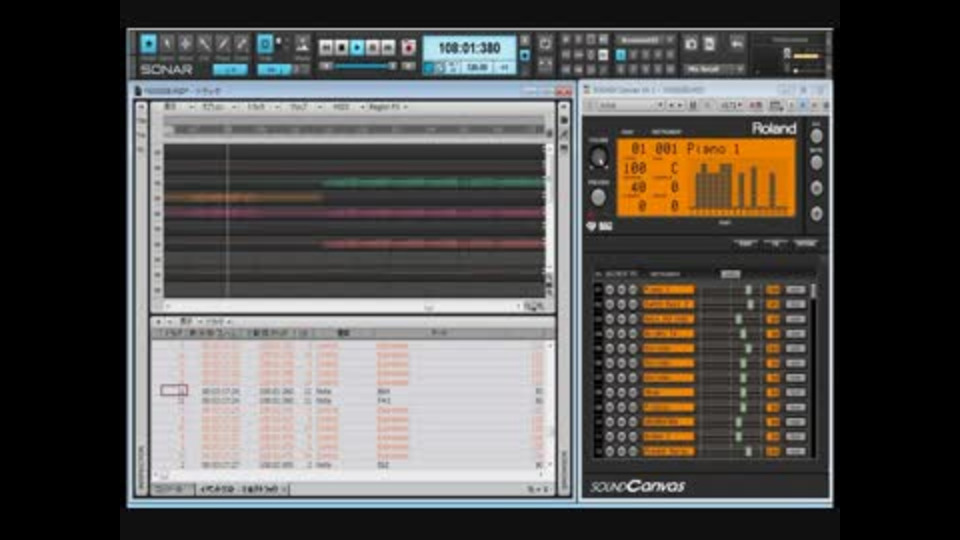The image size is (960, 540).
Task: Click the PREVIEW knob on Sound Canvas
Action: (x=598, y=197)
